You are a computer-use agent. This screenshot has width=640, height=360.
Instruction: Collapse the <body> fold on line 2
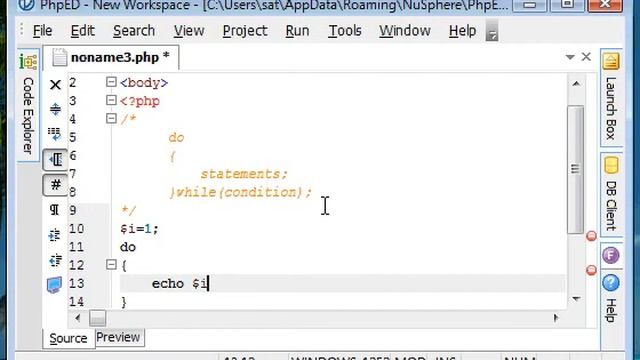pos(111,82)
